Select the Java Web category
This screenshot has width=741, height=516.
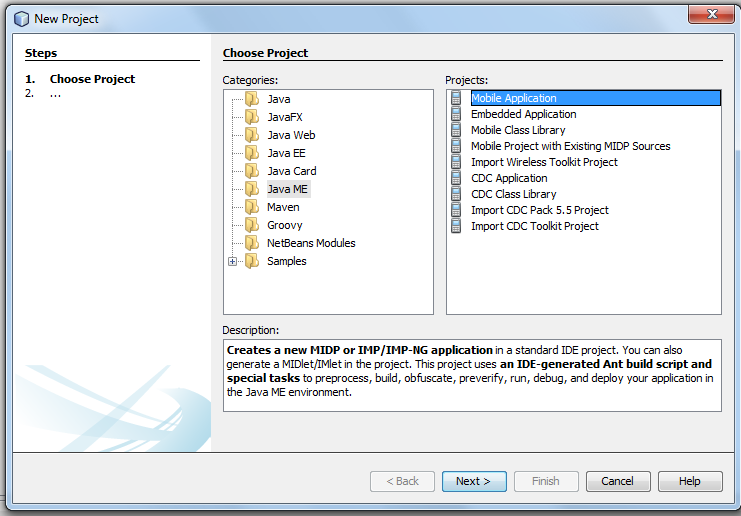pos(291,135)
